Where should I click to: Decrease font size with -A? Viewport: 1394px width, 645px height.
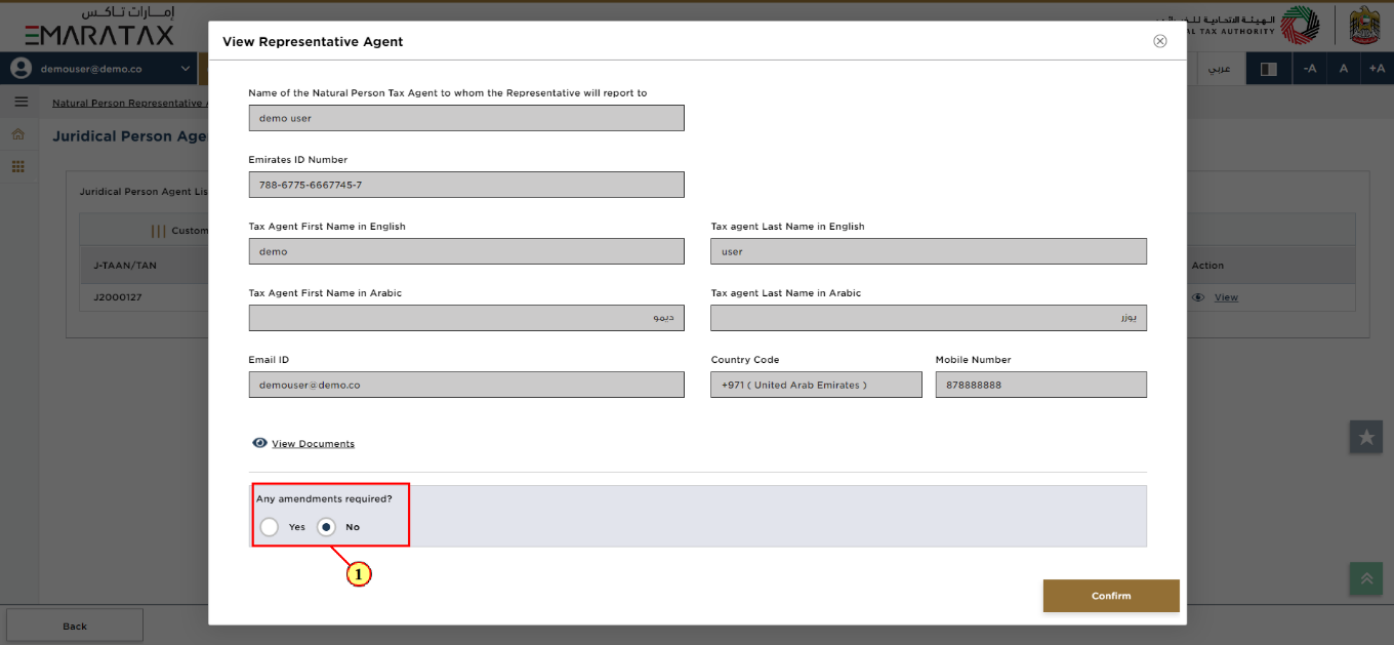point(1310,69)
